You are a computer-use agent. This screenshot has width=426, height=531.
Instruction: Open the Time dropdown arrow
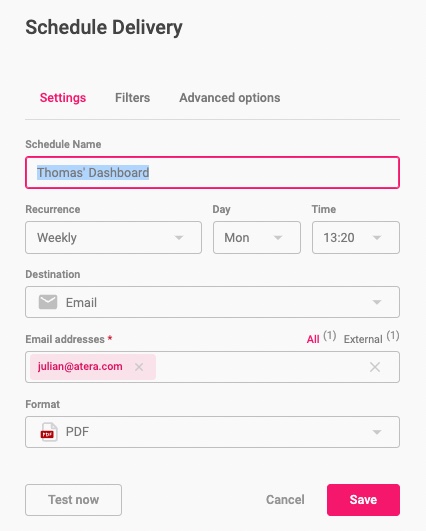point(377,238)
